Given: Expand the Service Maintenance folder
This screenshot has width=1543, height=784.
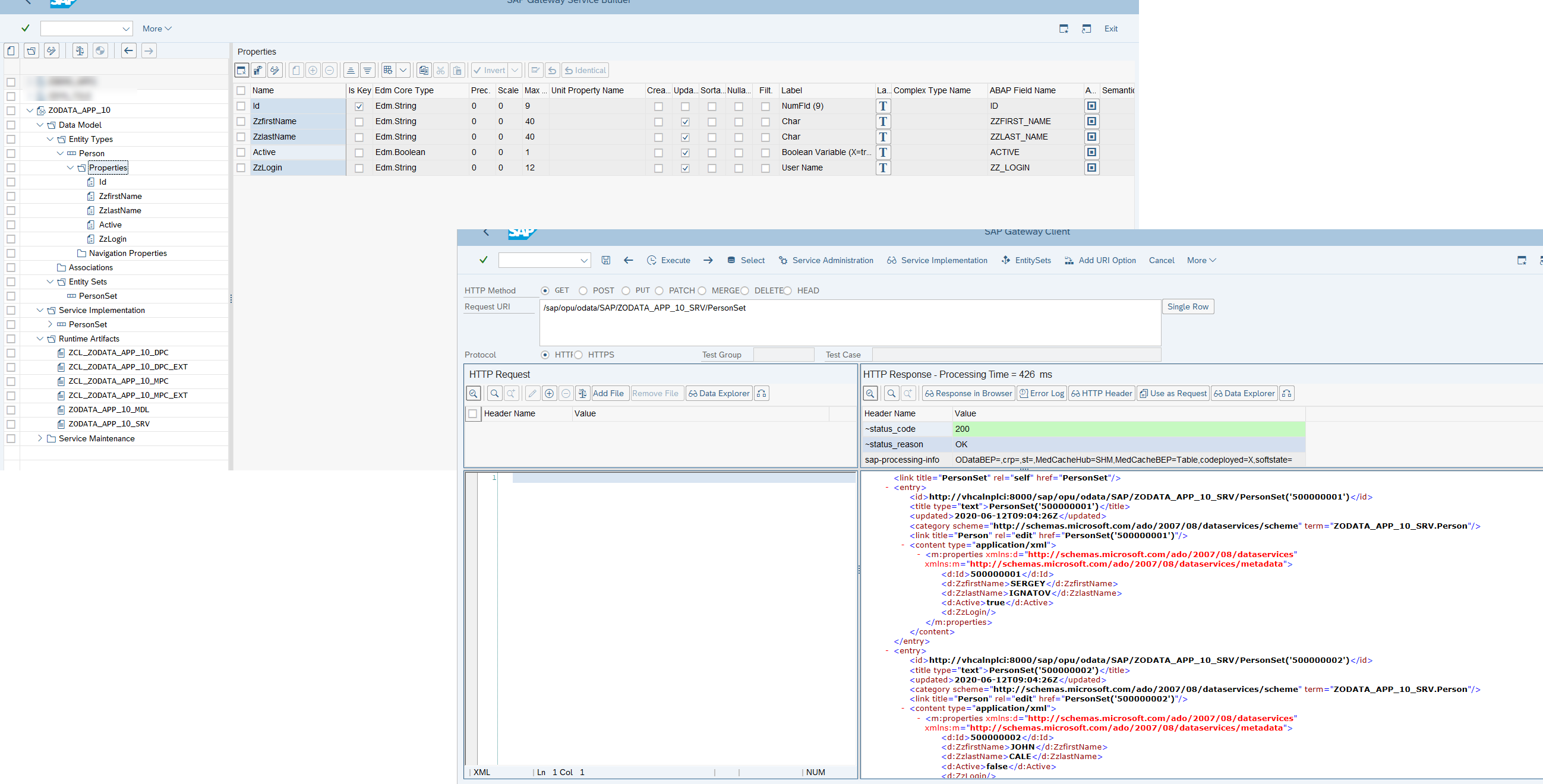Looking at the screenshot, I should 40,438.
